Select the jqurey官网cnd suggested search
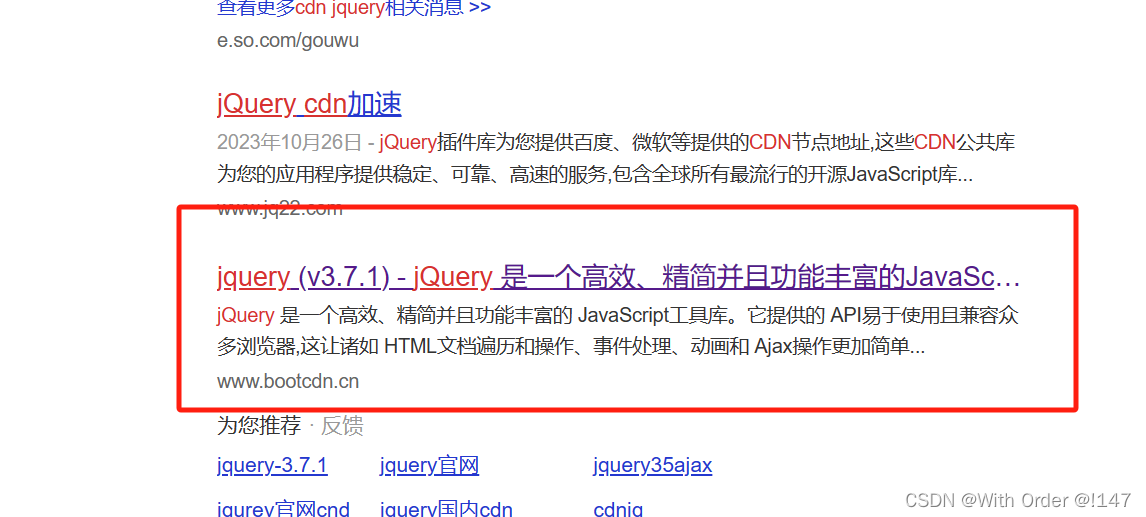1146x517 pixels. 284,508
